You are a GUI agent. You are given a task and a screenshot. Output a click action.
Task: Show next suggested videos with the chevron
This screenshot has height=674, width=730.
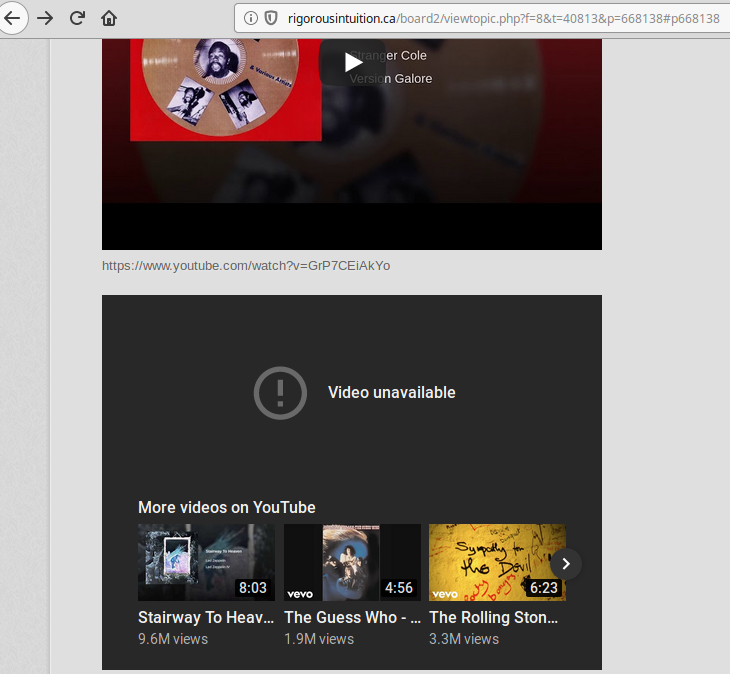[x=566, y=564]
